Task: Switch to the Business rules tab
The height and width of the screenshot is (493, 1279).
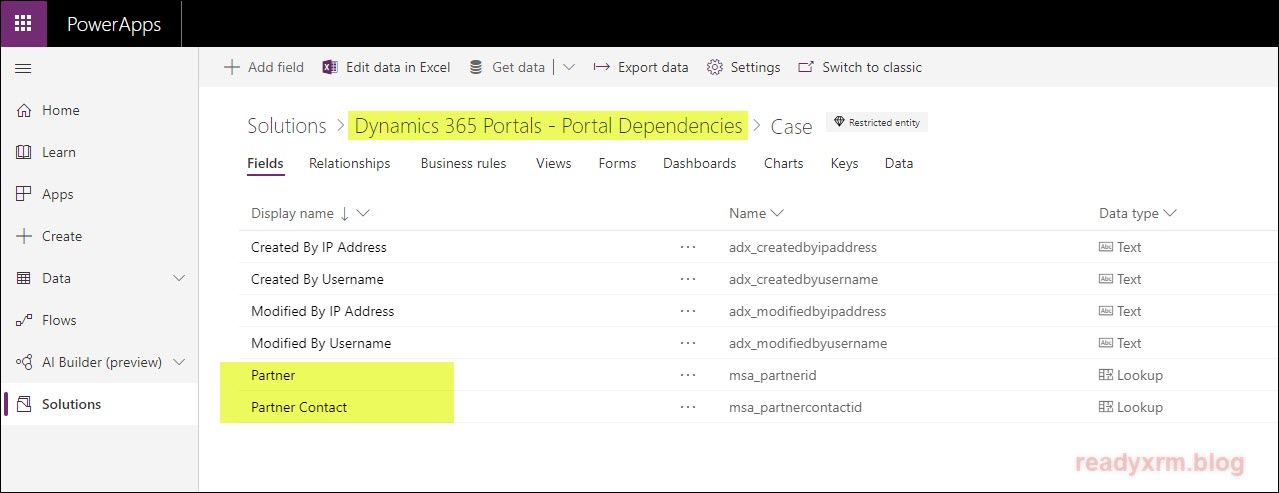Action: [x=463, y=163]
